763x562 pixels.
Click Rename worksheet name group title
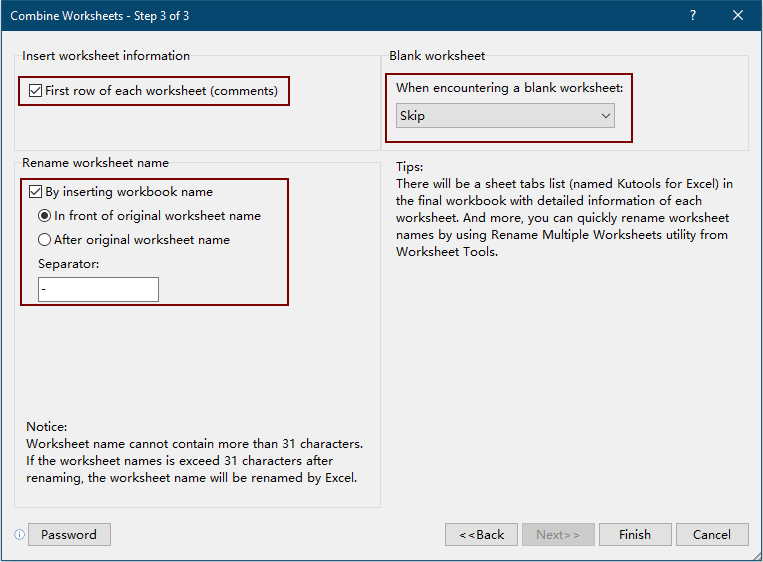[x=95, y=163]
